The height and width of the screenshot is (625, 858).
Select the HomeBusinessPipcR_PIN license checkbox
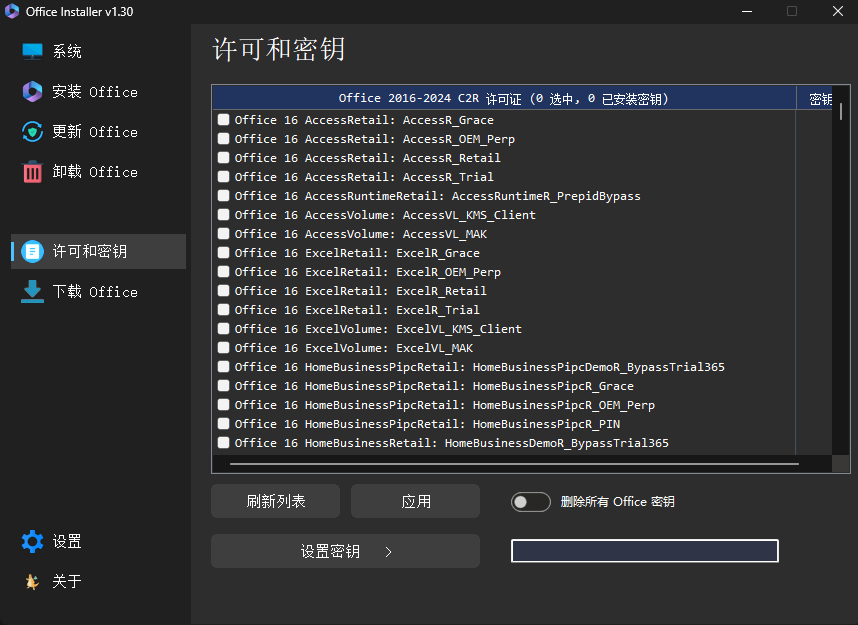(223, 424)
